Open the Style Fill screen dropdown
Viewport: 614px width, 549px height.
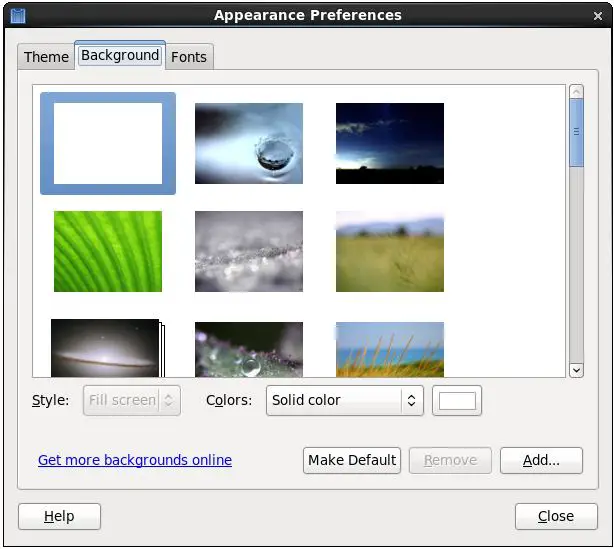[x=132, y=400]
